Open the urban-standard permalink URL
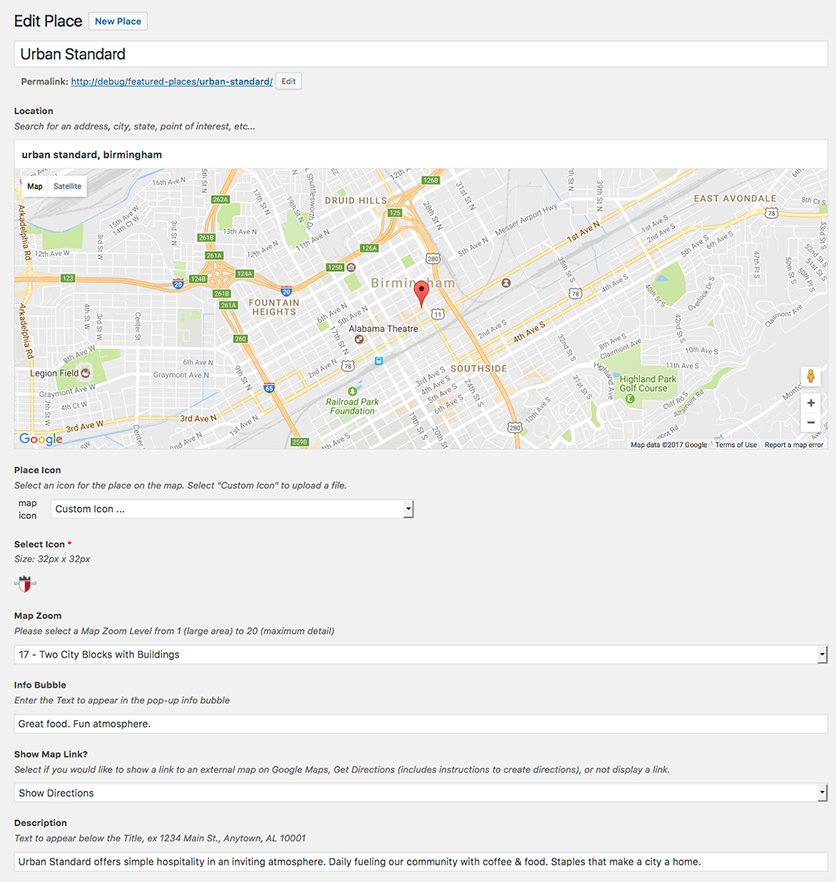 click(172, 82)
